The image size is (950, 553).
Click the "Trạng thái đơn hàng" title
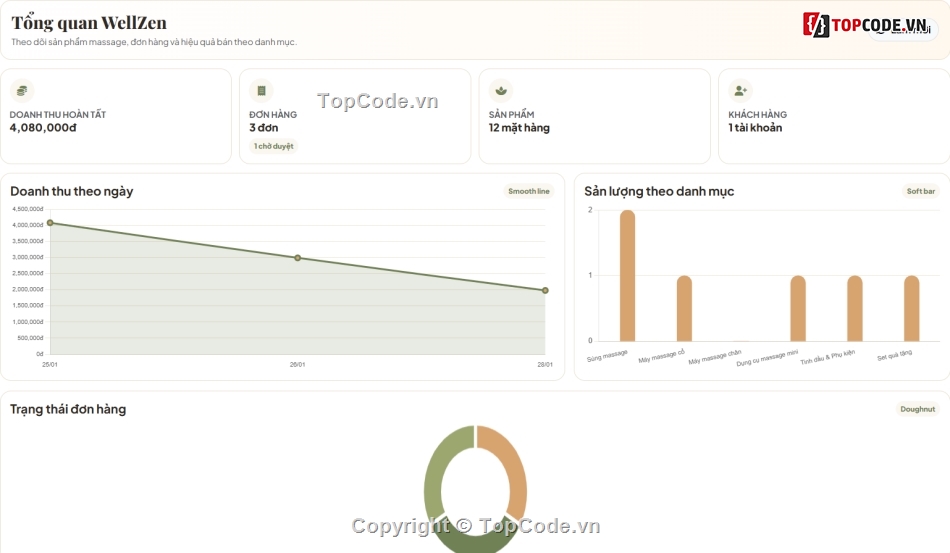(x=68, y=409)
